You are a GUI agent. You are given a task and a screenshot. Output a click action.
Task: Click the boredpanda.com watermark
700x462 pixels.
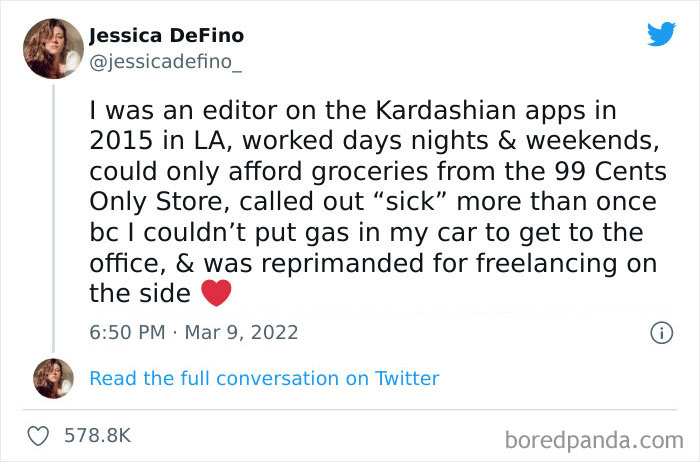593,438
